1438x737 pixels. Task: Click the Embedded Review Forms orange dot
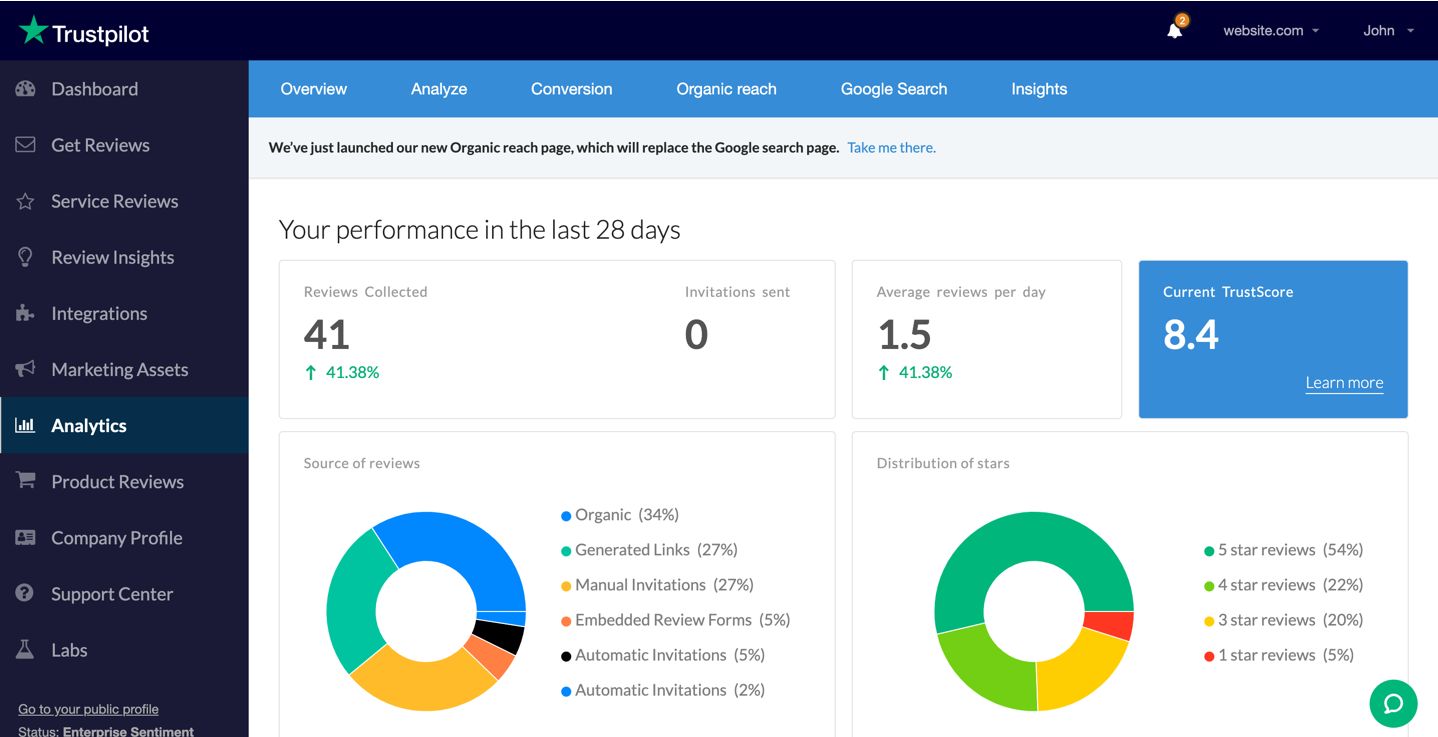point(566,621)
